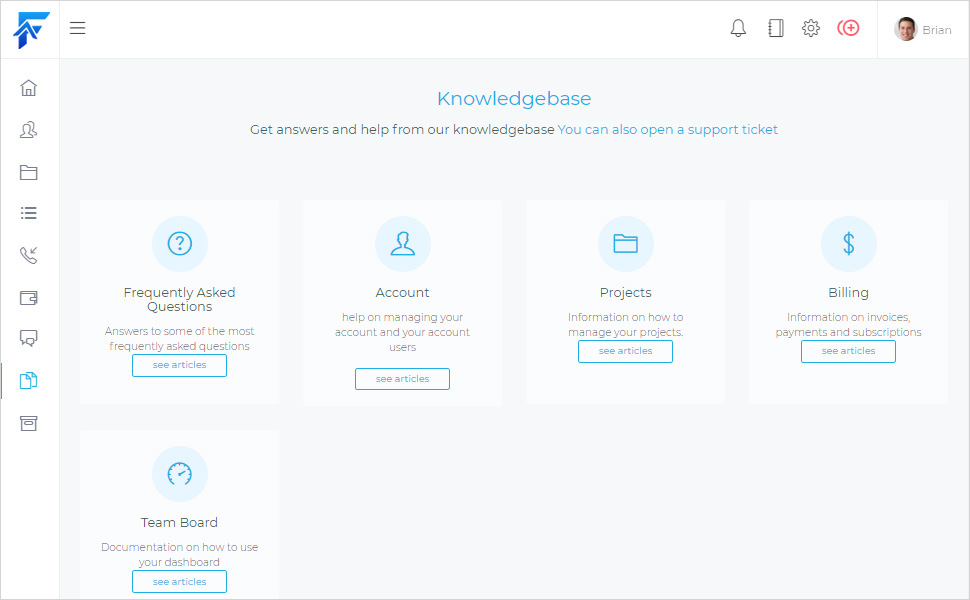Viewport: 970px width, 600px height.
Task: Toggle the hamburger menu to collapse sidebar
Action: [x=77, y=28]
